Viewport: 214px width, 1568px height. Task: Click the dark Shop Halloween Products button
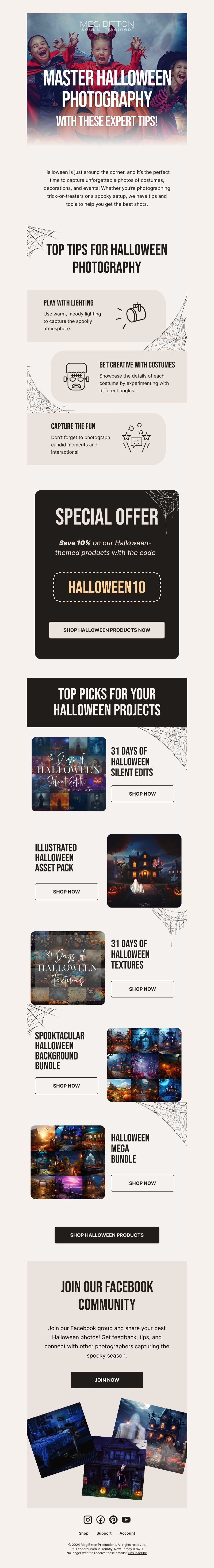tap(107, 1235)
